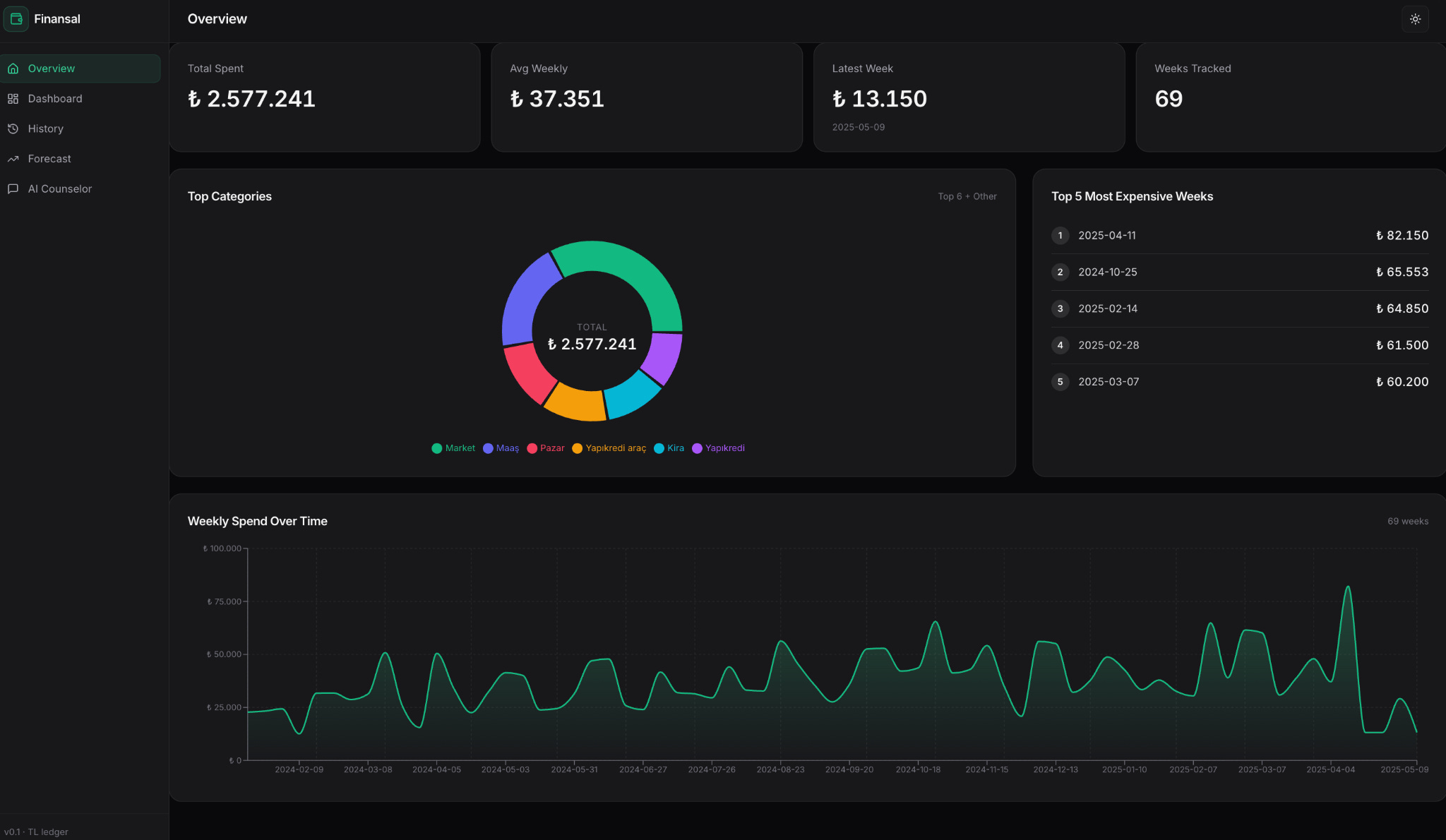Click the v0.1 · TL ledger footer text
Viewport: 1446px width, 840px height.
(36, 832)
